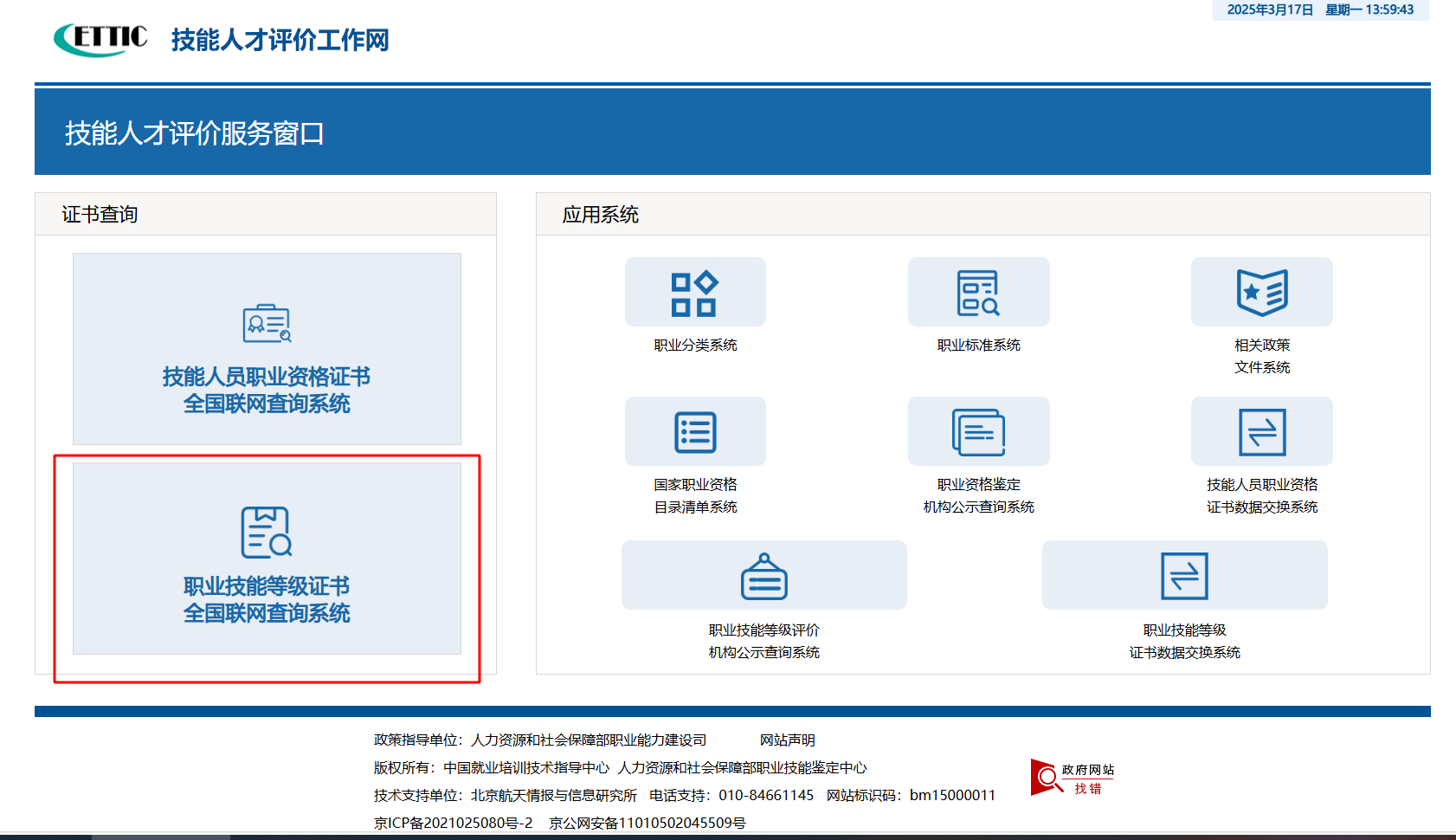Click the 职业资格鉴定机构公示查询系统 icon

pos(978,432)
